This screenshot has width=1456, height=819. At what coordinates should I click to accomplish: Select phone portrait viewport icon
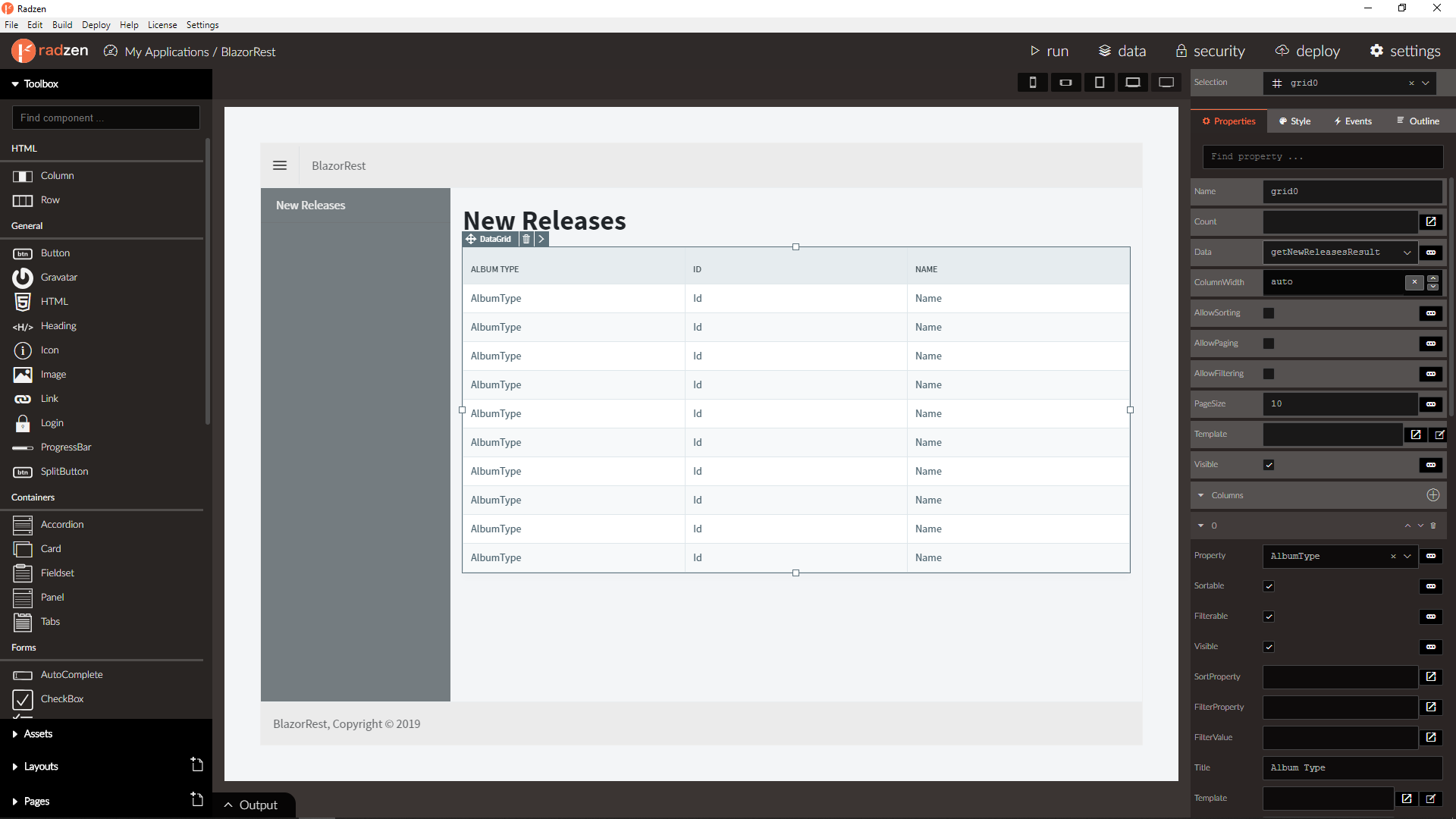pyautogui.click(x=1032, y=83)
